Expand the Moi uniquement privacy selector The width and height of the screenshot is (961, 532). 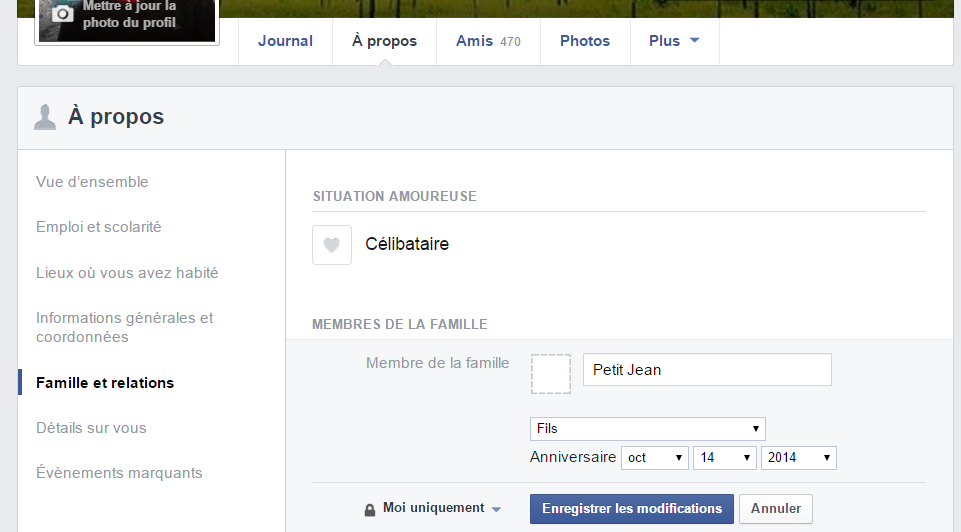coord(434,508)
